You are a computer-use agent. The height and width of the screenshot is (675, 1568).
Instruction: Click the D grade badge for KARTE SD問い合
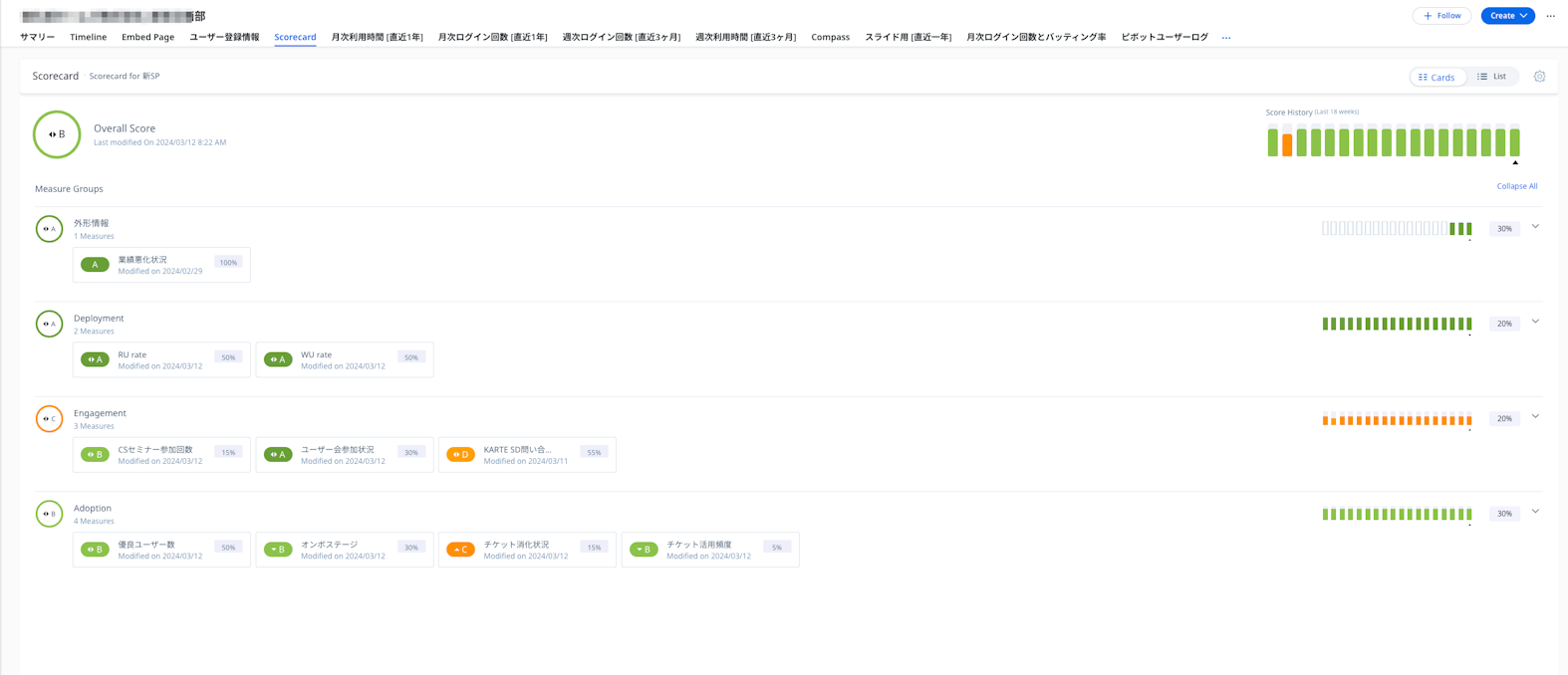coord(460,455)
